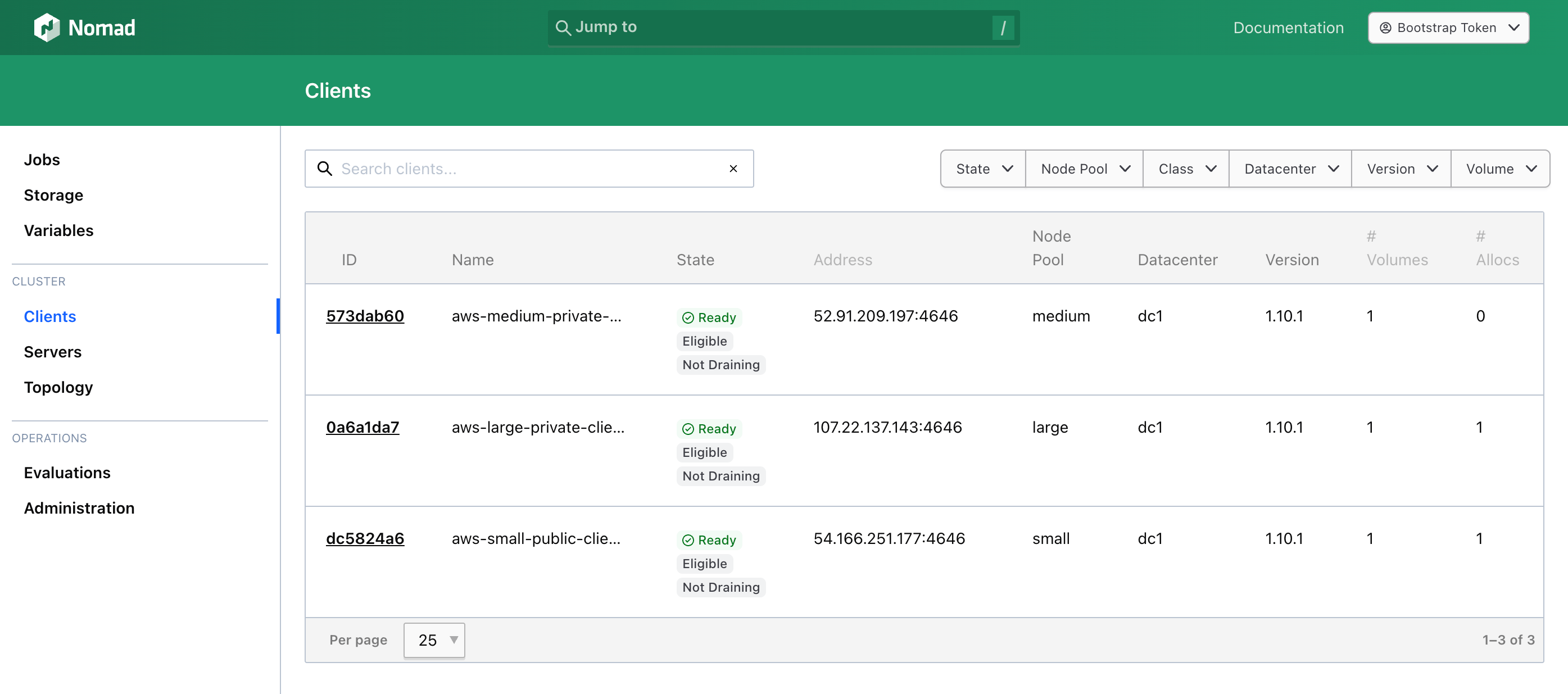Toggle the Ready state badge on client 0a6a1da7
The image size is (1568, 694).
709,428
